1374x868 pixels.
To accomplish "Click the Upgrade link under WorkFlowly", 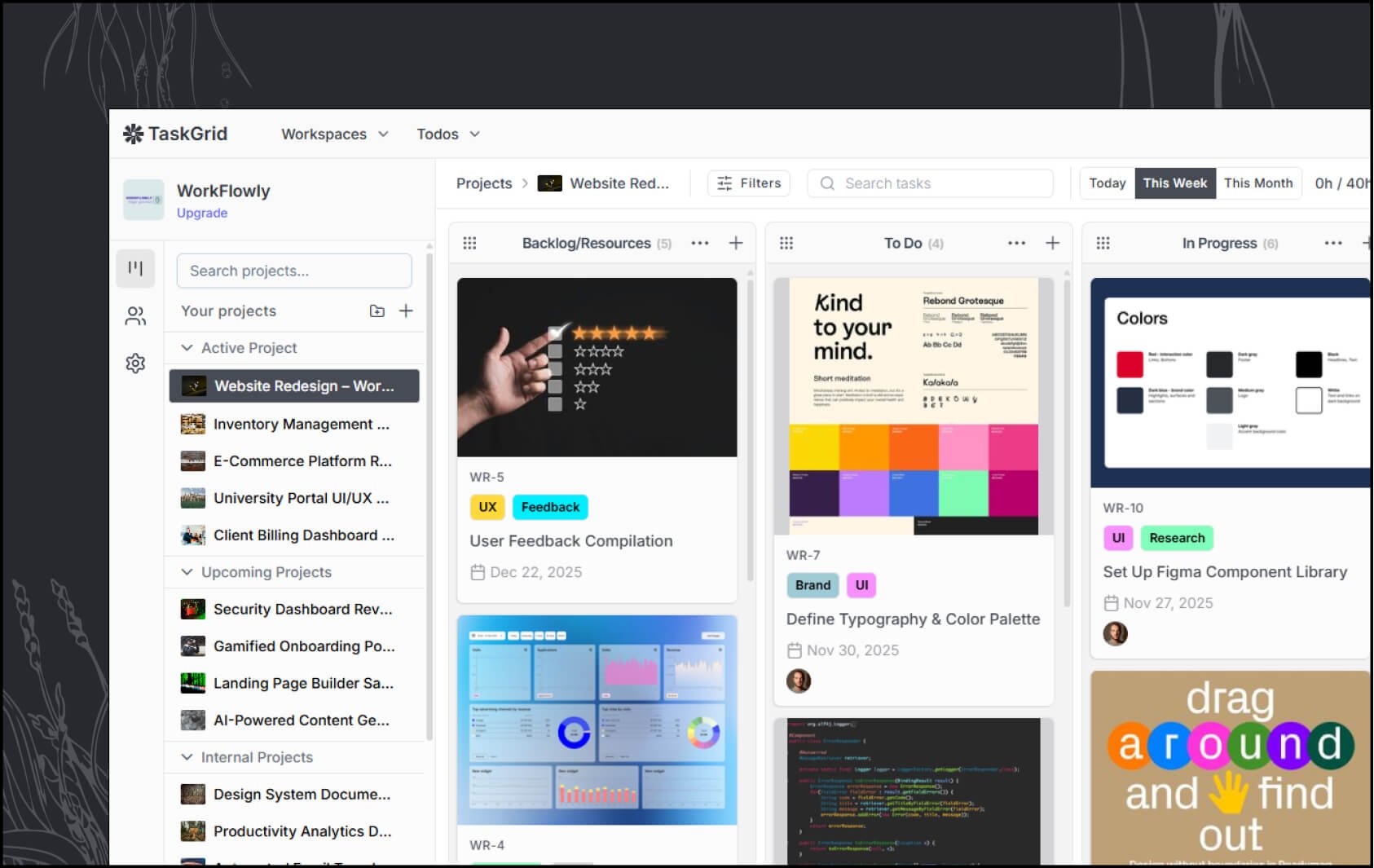I will pyautogui.click(x=202, y=214).
